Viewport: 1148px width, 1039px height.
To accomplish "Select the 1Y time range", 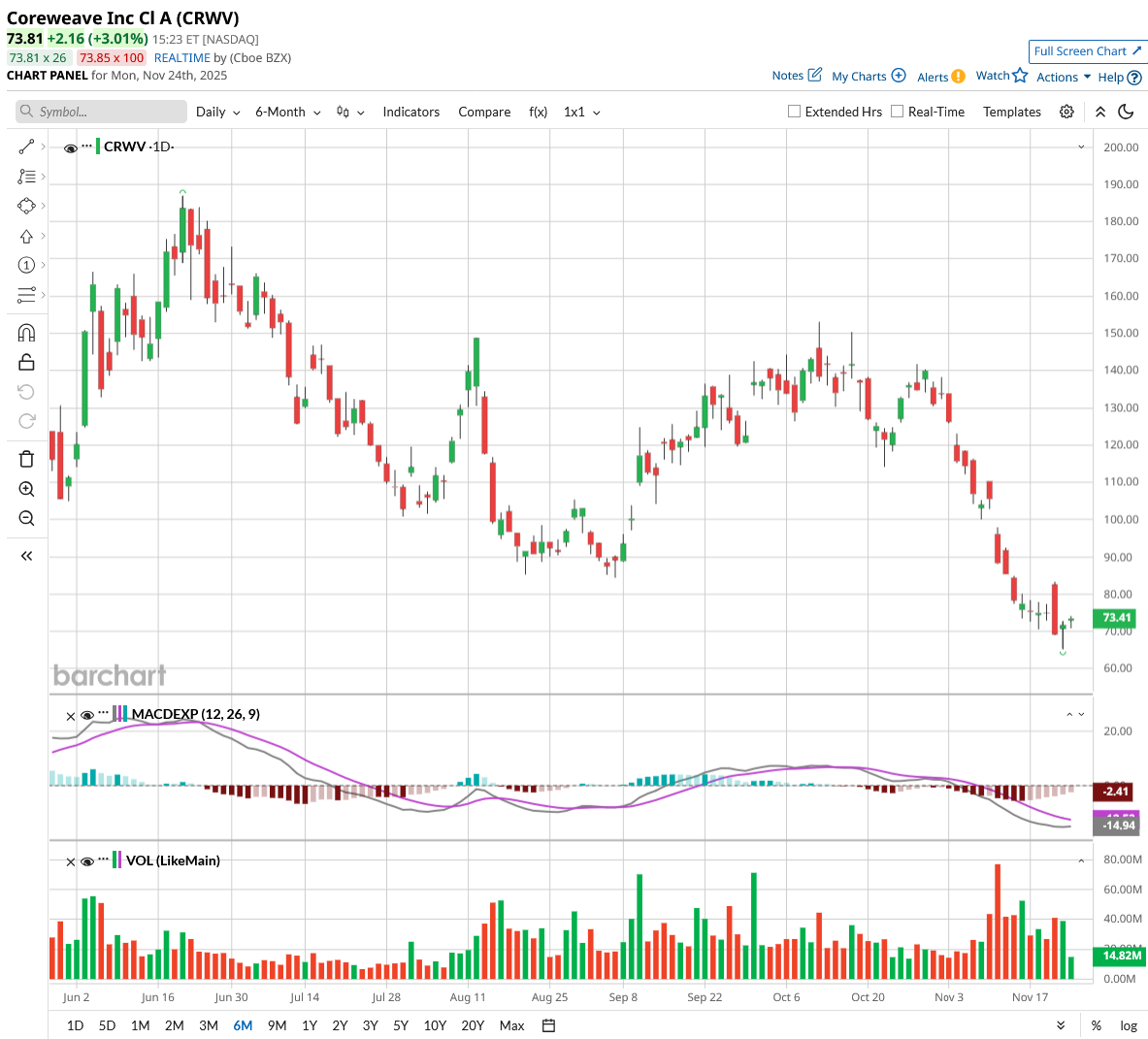I will tap(310, 1025).
